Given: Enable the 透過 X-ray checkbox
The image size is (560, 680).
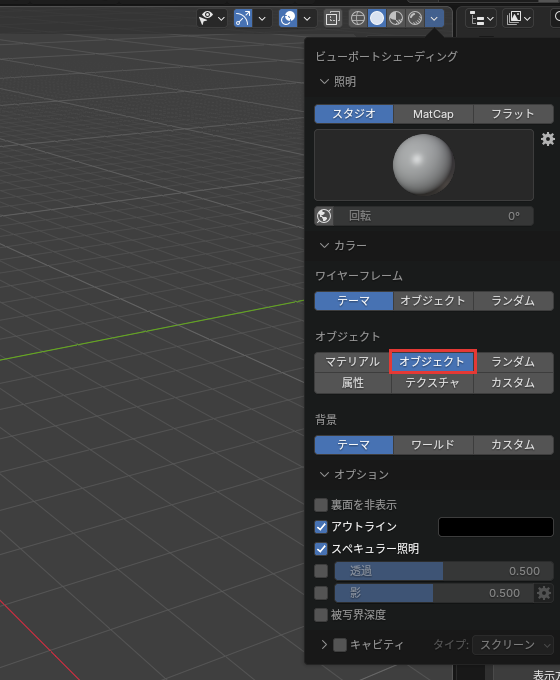Looking at the screenshot, I should click(x=321, y=571).
